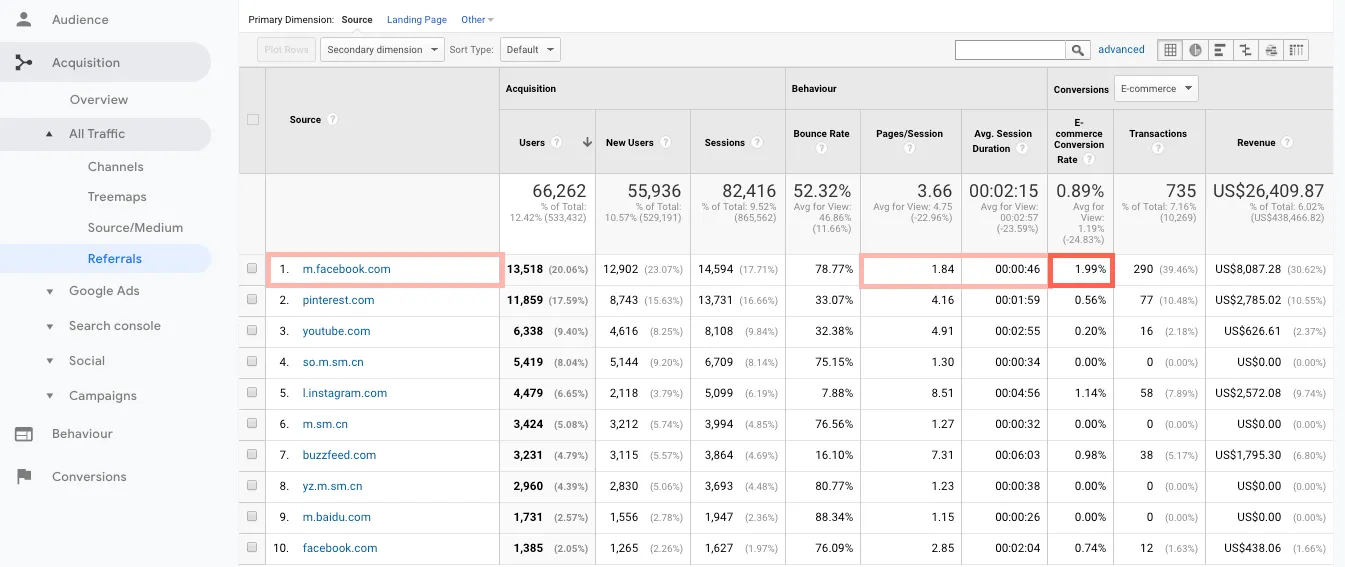1345x567 pixels.
Task: Click the Transactions column header
Action: point(1158,133)
